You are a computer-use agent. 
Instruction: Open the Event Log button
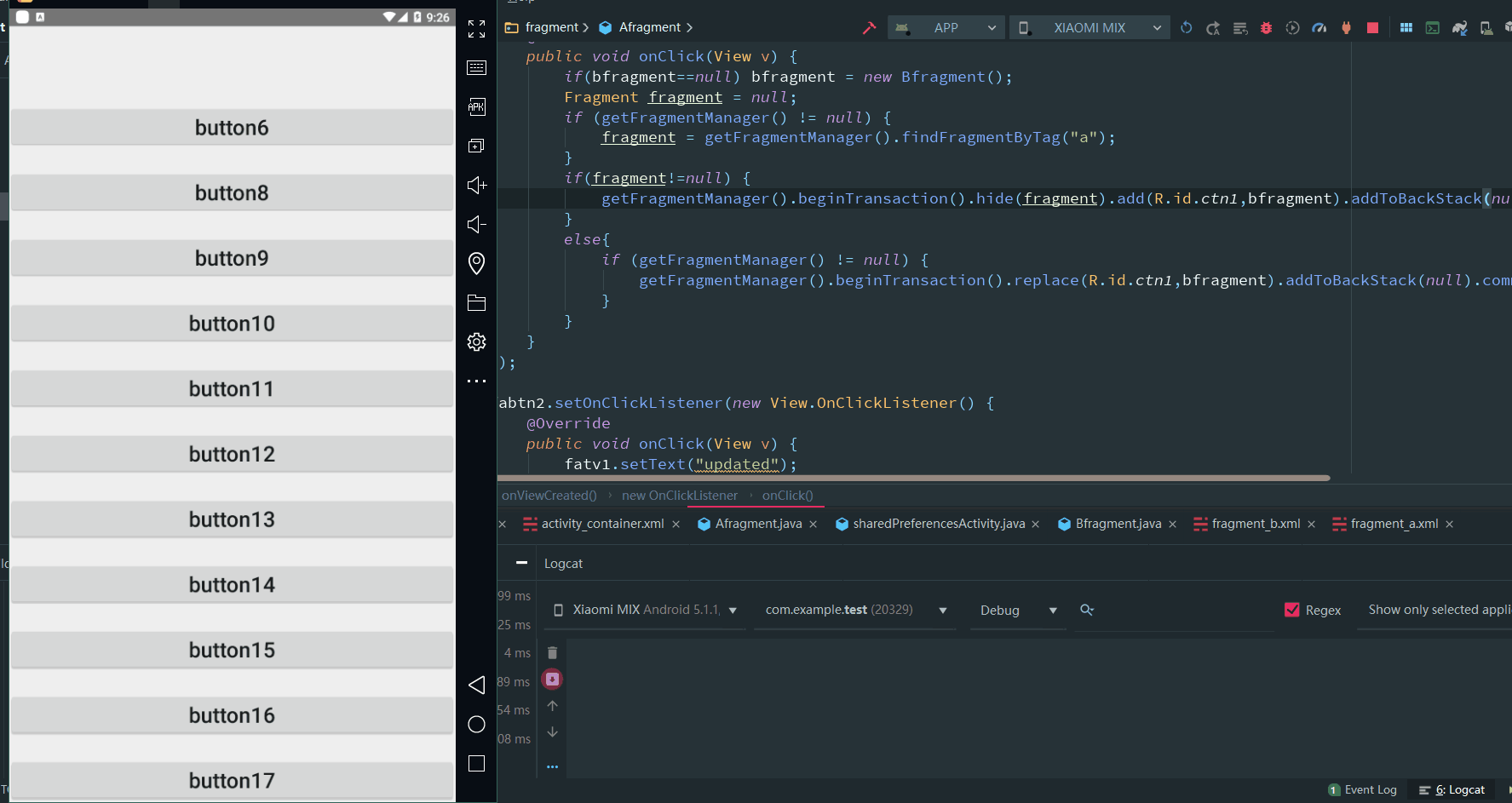tap(1363, 790)
